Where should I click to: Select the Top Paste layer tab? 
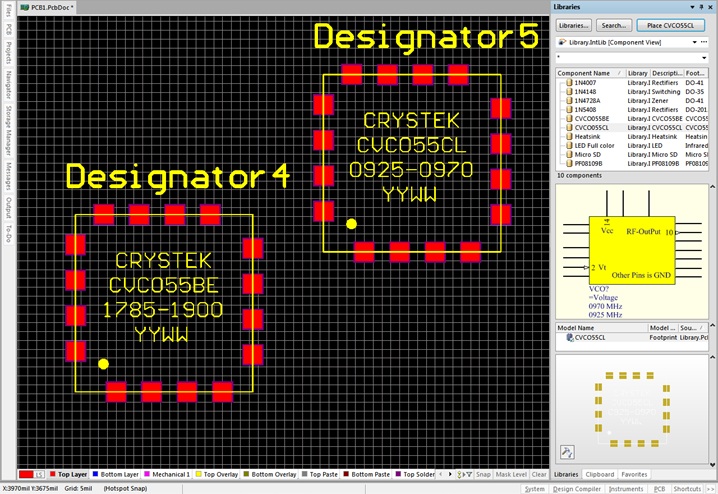pyautogui.click(x=320, y=475)
